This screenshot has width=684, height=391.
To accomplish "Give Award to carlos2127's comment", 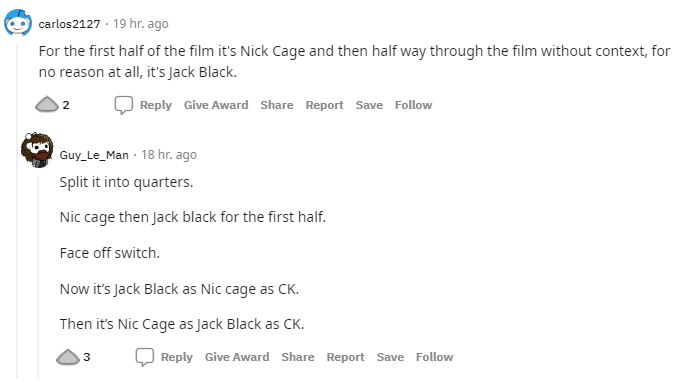I will [x=216, y=105].
